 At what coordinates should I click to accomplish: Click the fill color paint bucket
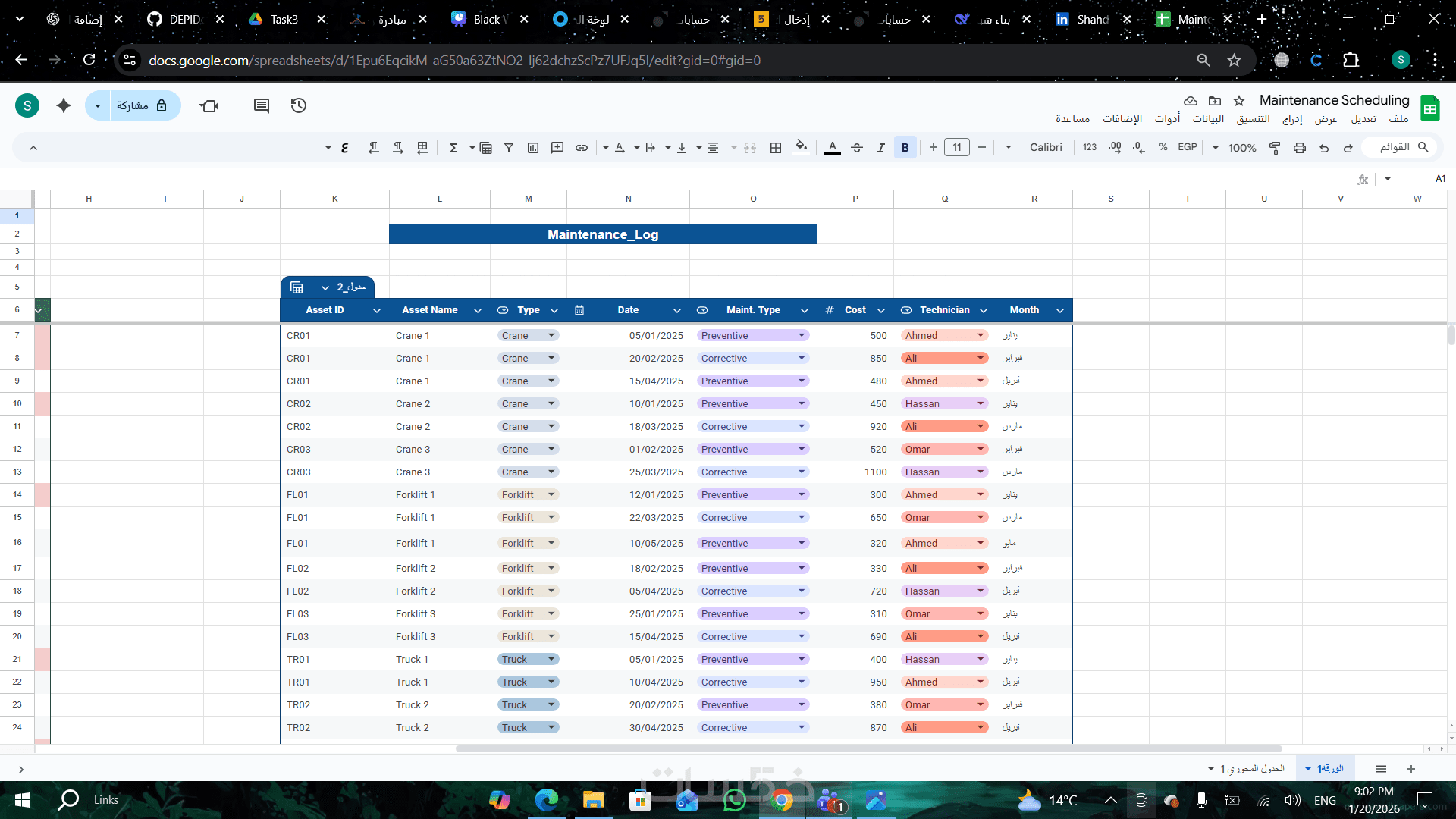801,146
